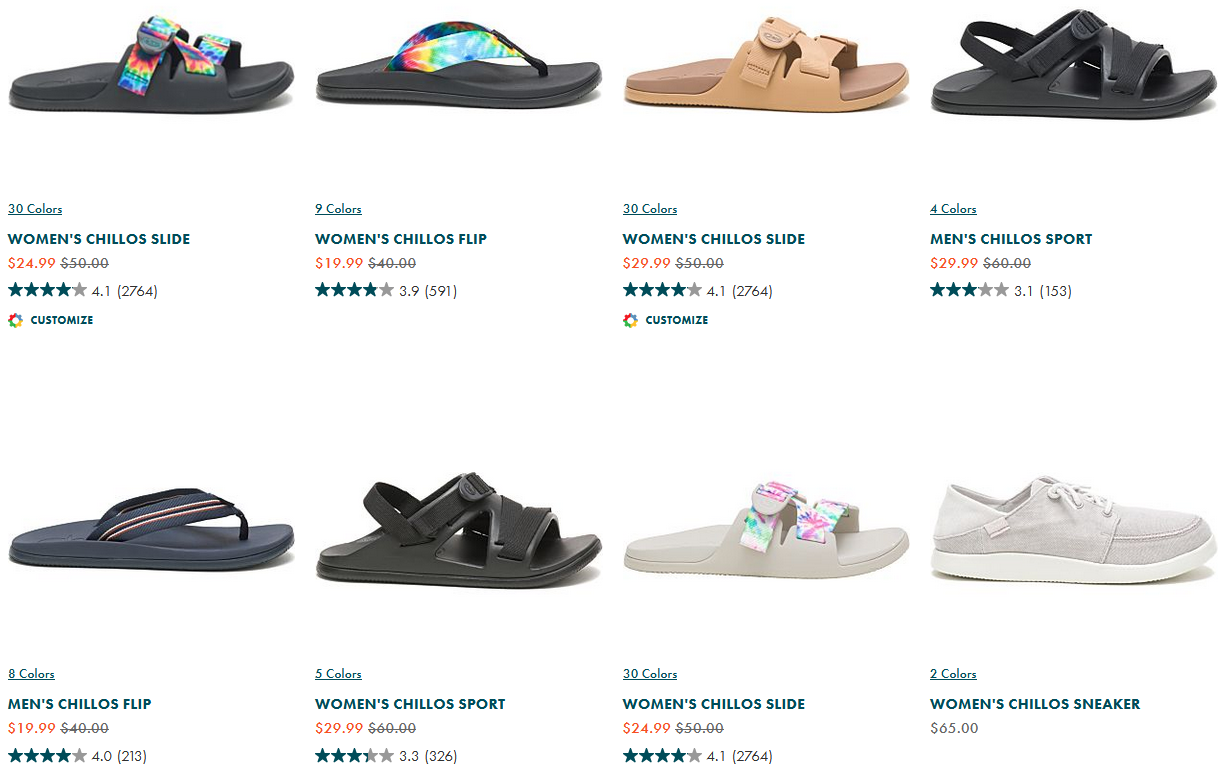Click the Customize color wheel icon under Women's Chillos Slide
Viewport: 1229px width, 768px height.
(x=15, y=320)
